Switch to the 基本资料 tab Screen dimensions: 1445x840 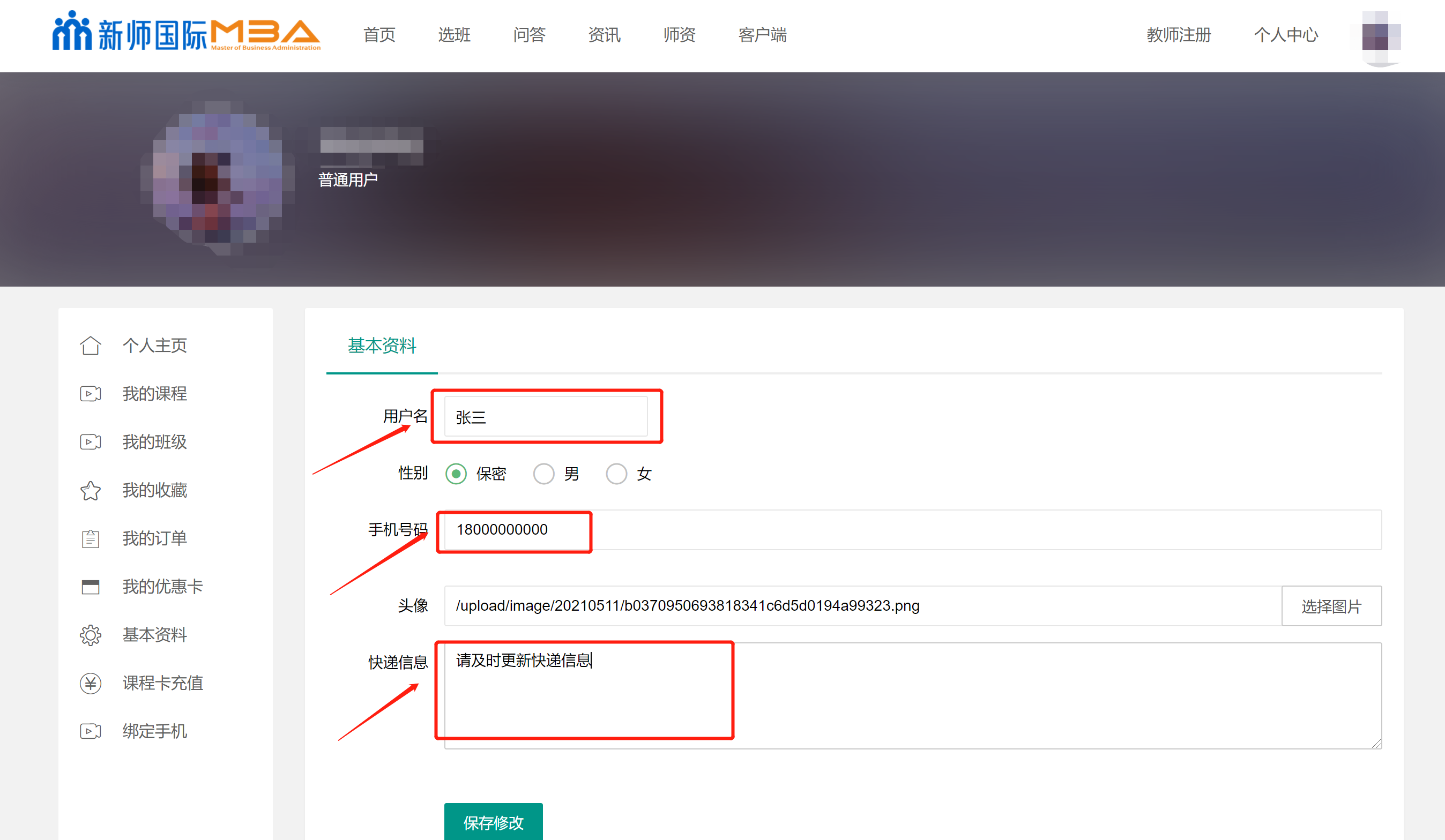pos(382,346)
